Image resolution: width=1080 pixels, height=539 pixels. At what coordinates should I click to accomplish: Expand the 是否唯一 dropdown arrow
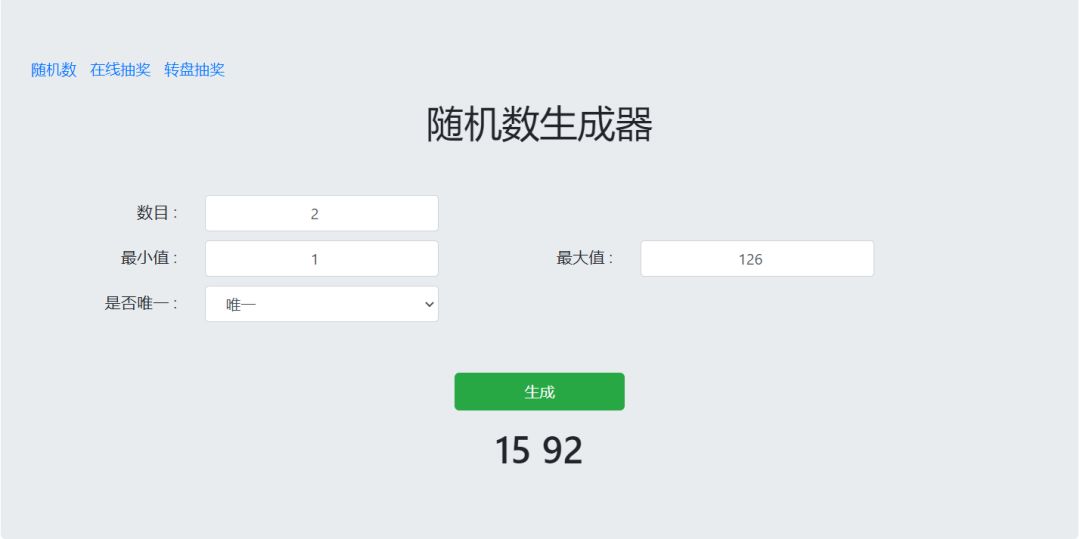click(x=429, y=304)
